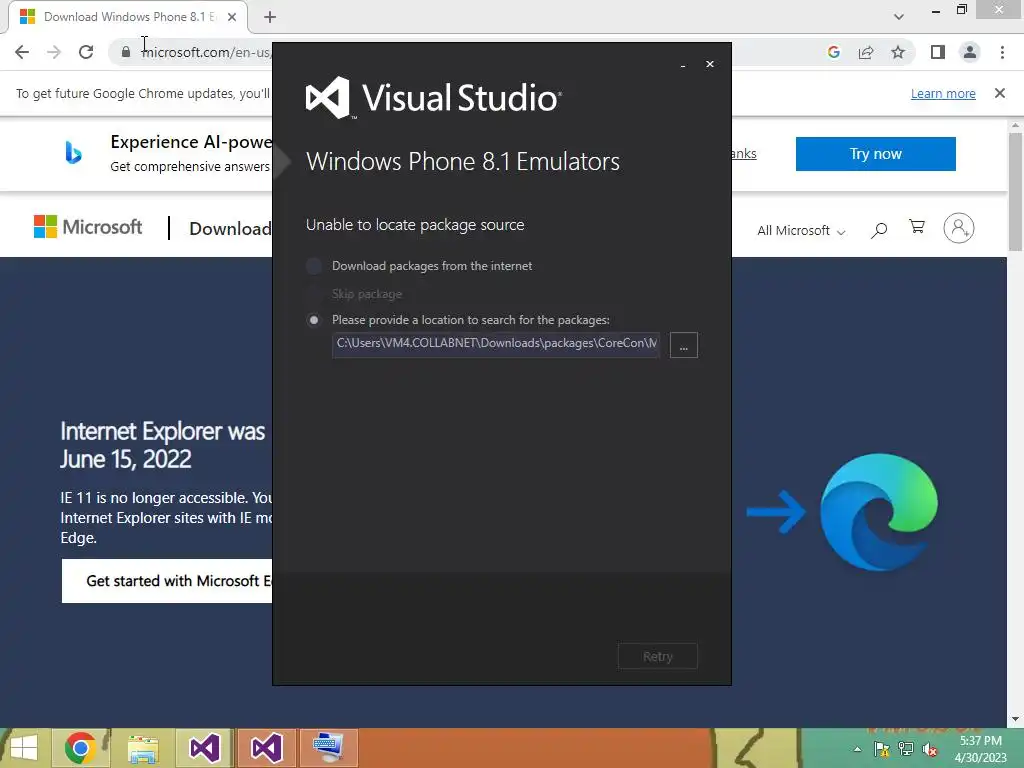
Task: Open the Chrome tab search chevron
Action: click(899, 17)
